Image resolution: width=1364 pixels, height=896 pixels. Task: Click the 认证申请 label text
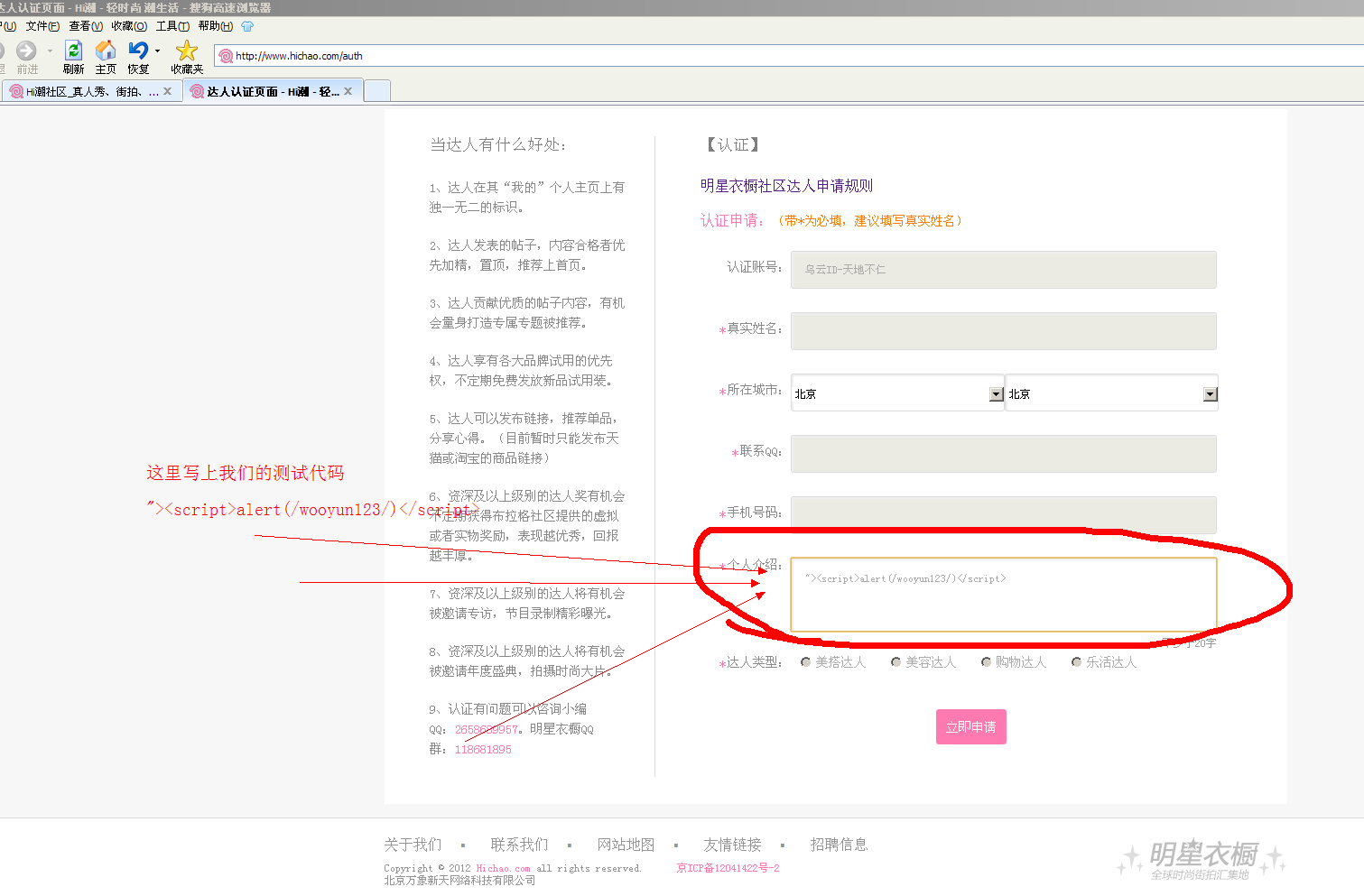[x=731, y=220]
